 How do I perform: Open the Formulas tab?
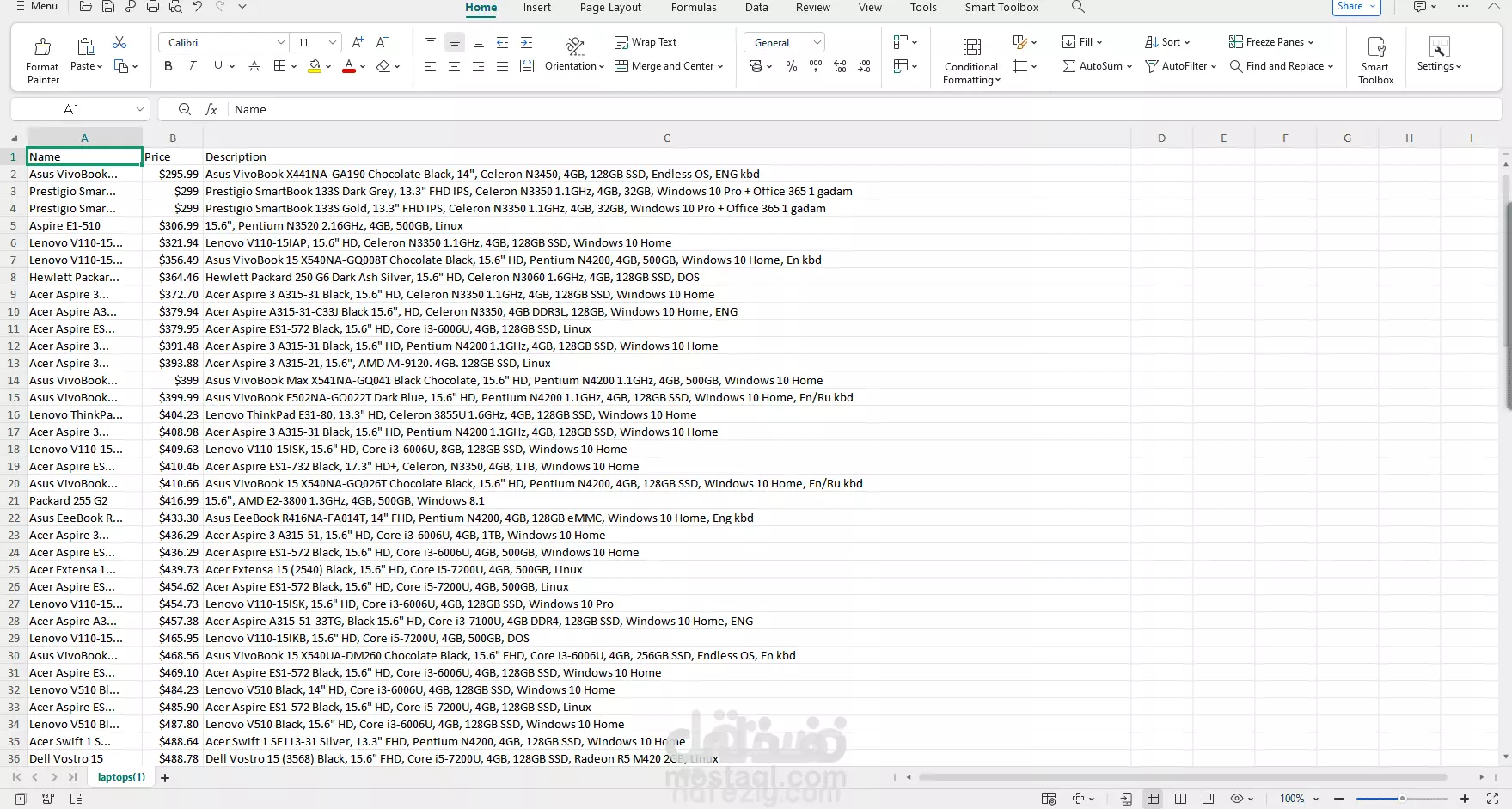click(694, 8)
